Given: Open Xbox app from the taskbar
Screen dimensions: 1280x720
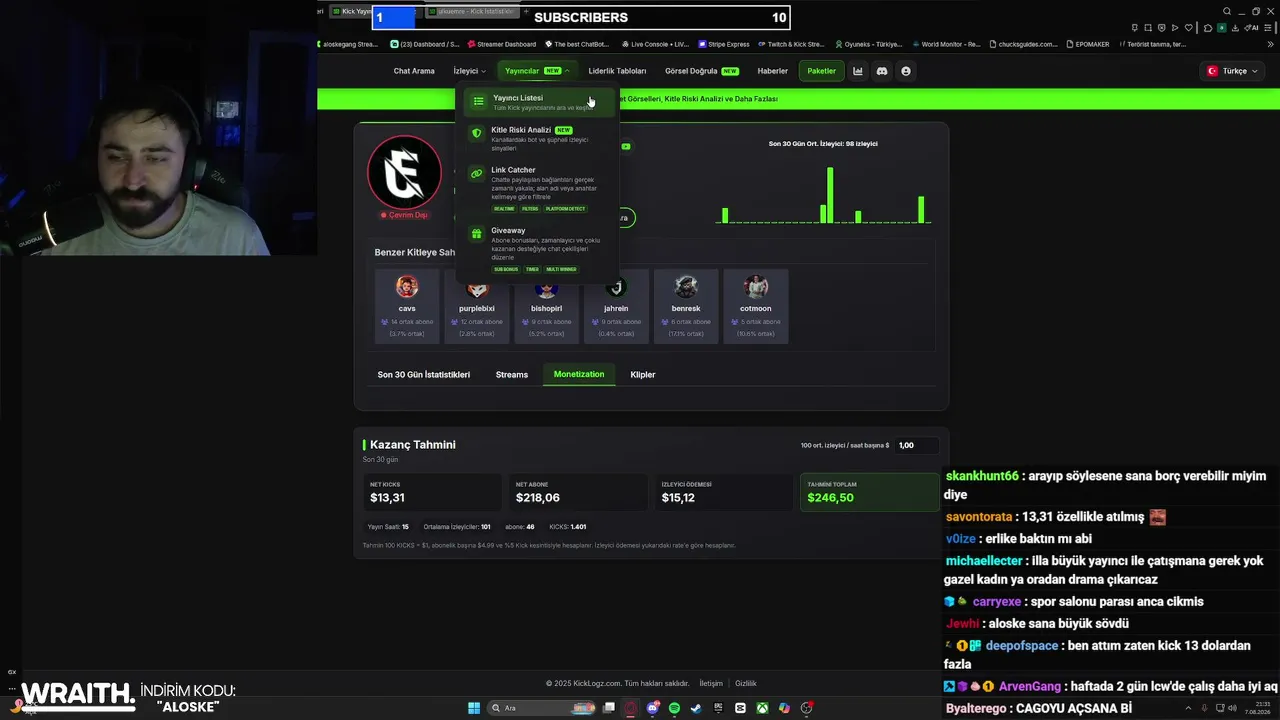Looking at the screenshot, I should 762,708.
